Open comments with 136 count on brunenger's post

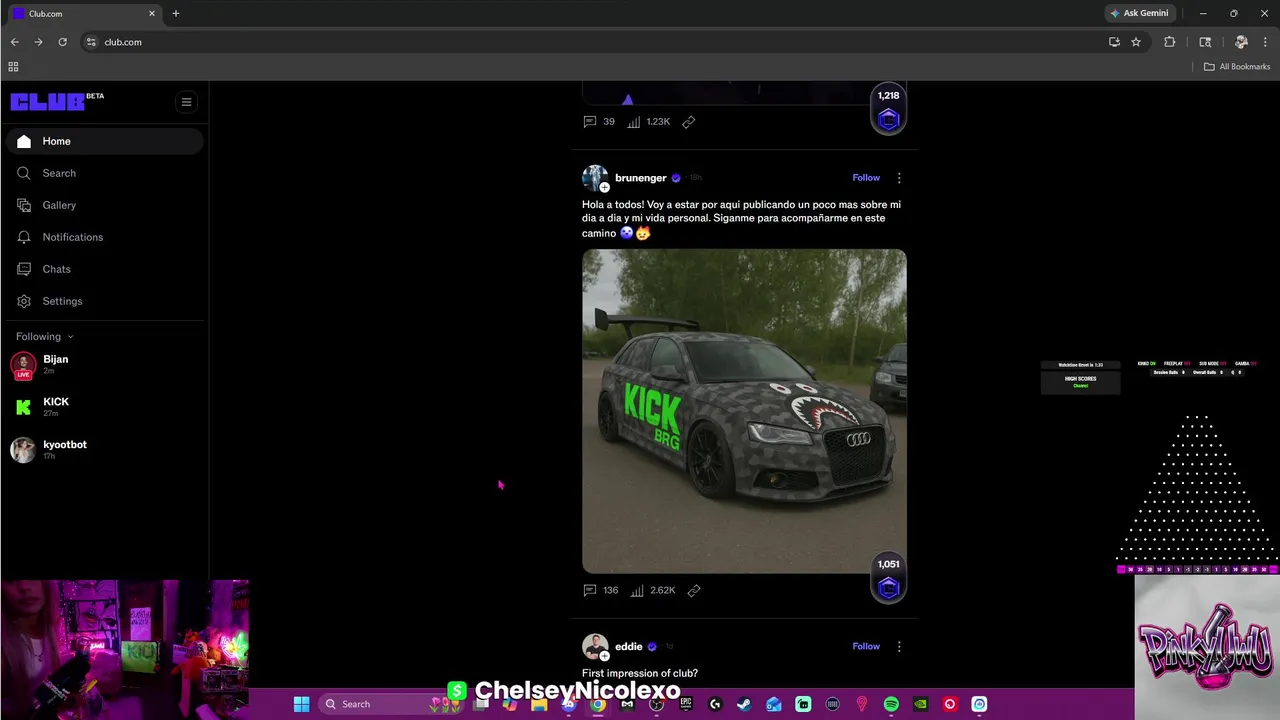pyautogui.click(x=601, y=590)
